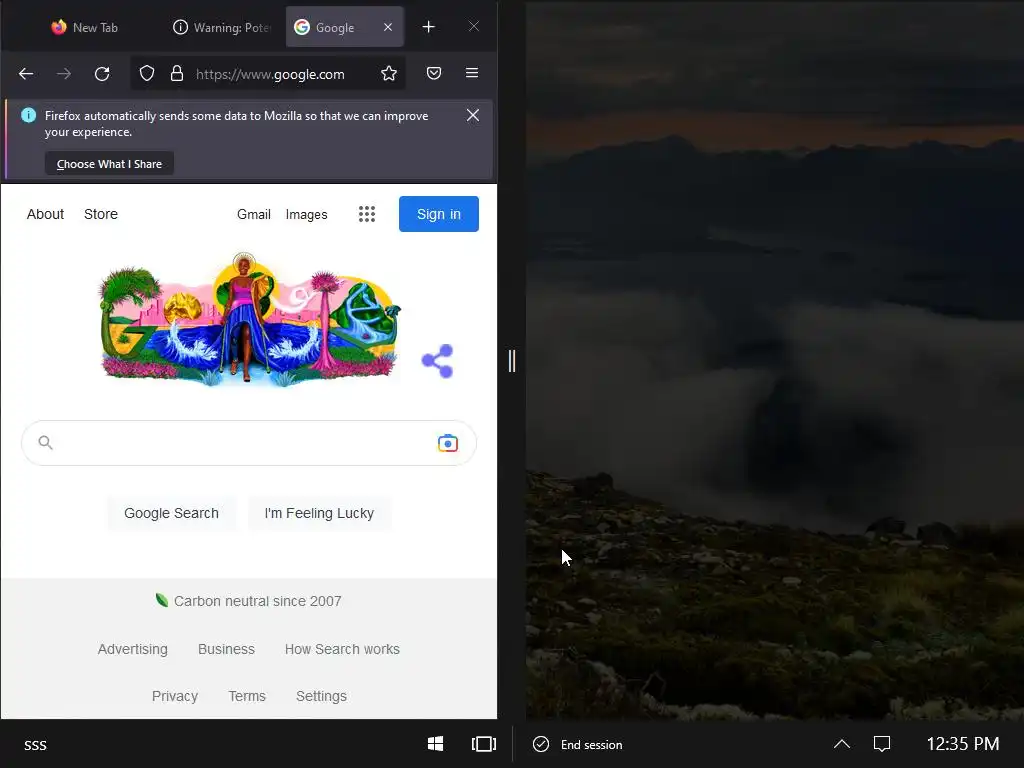
Task: Open the Save to Pocket icon
Action: (434, 73)
